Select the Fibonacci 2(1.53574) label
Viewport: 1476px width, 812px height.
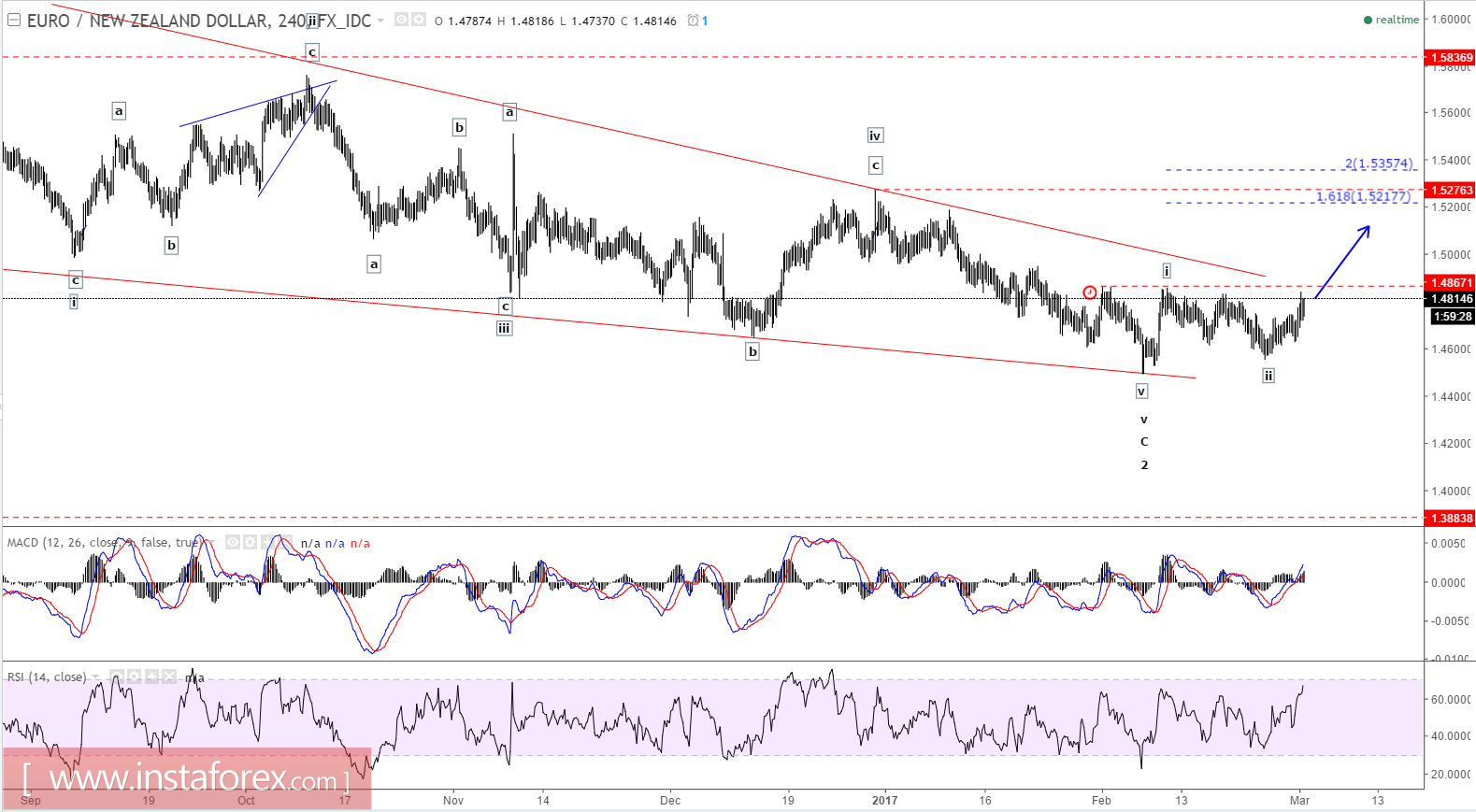1379,164
